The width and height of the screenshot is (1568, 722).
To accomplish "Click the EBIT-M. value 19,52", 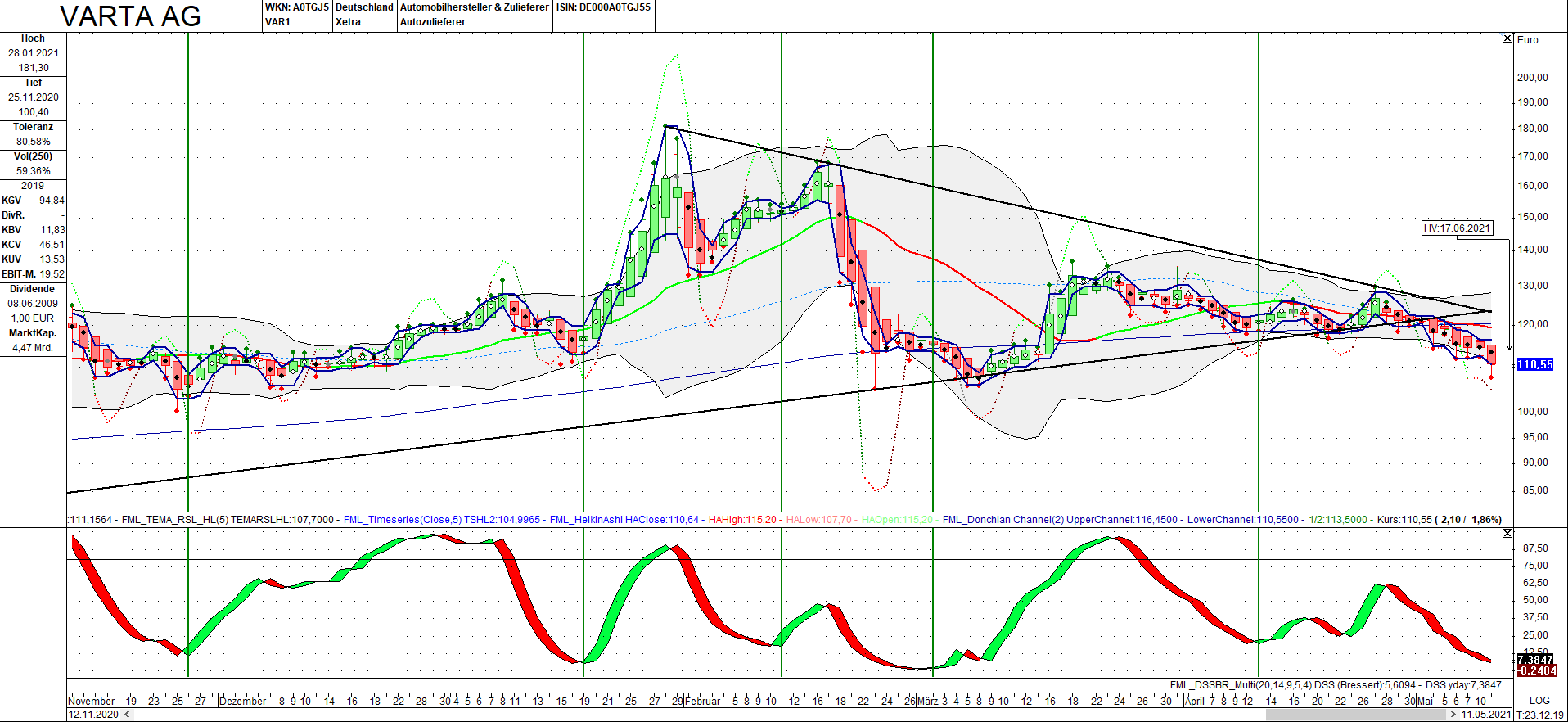I will click(x=52, y=274).
